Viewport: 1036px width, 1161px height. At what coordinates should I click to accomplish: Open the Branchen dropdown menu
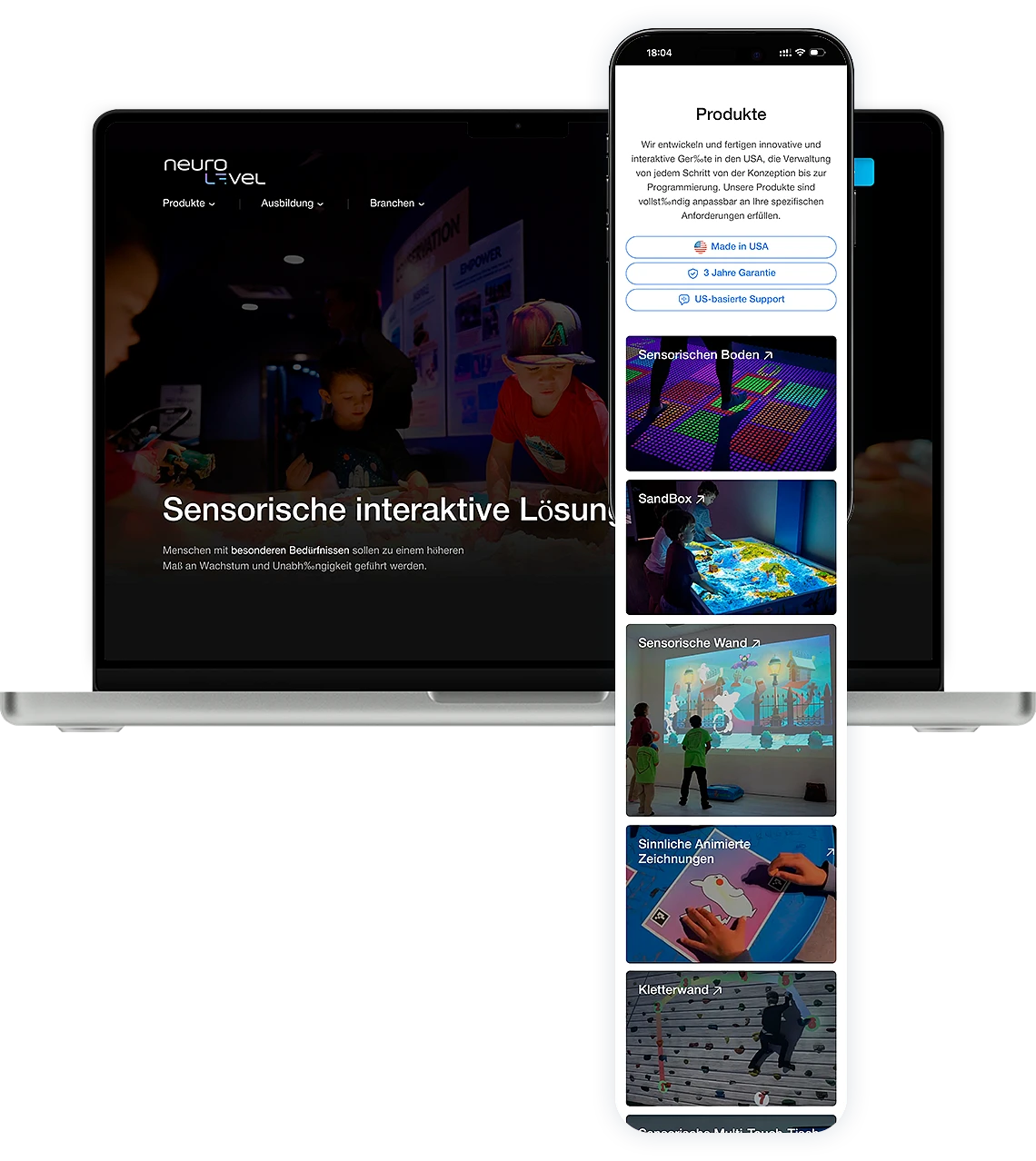coord(397,203)
